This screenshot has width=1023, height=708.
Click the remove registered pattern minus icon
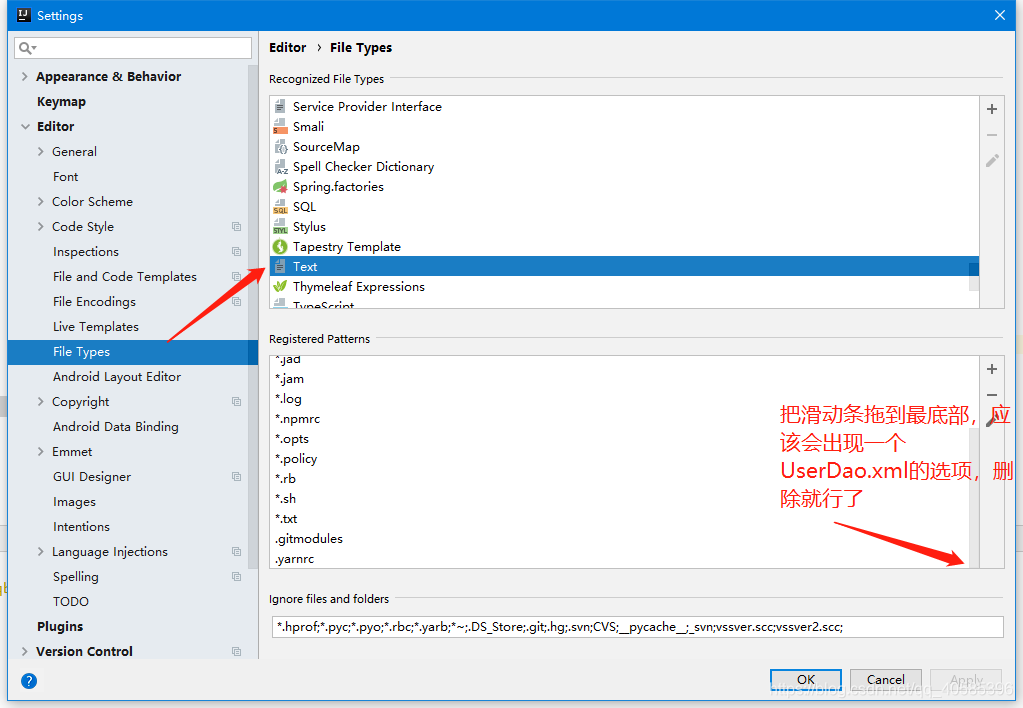[x=992, y=395]
